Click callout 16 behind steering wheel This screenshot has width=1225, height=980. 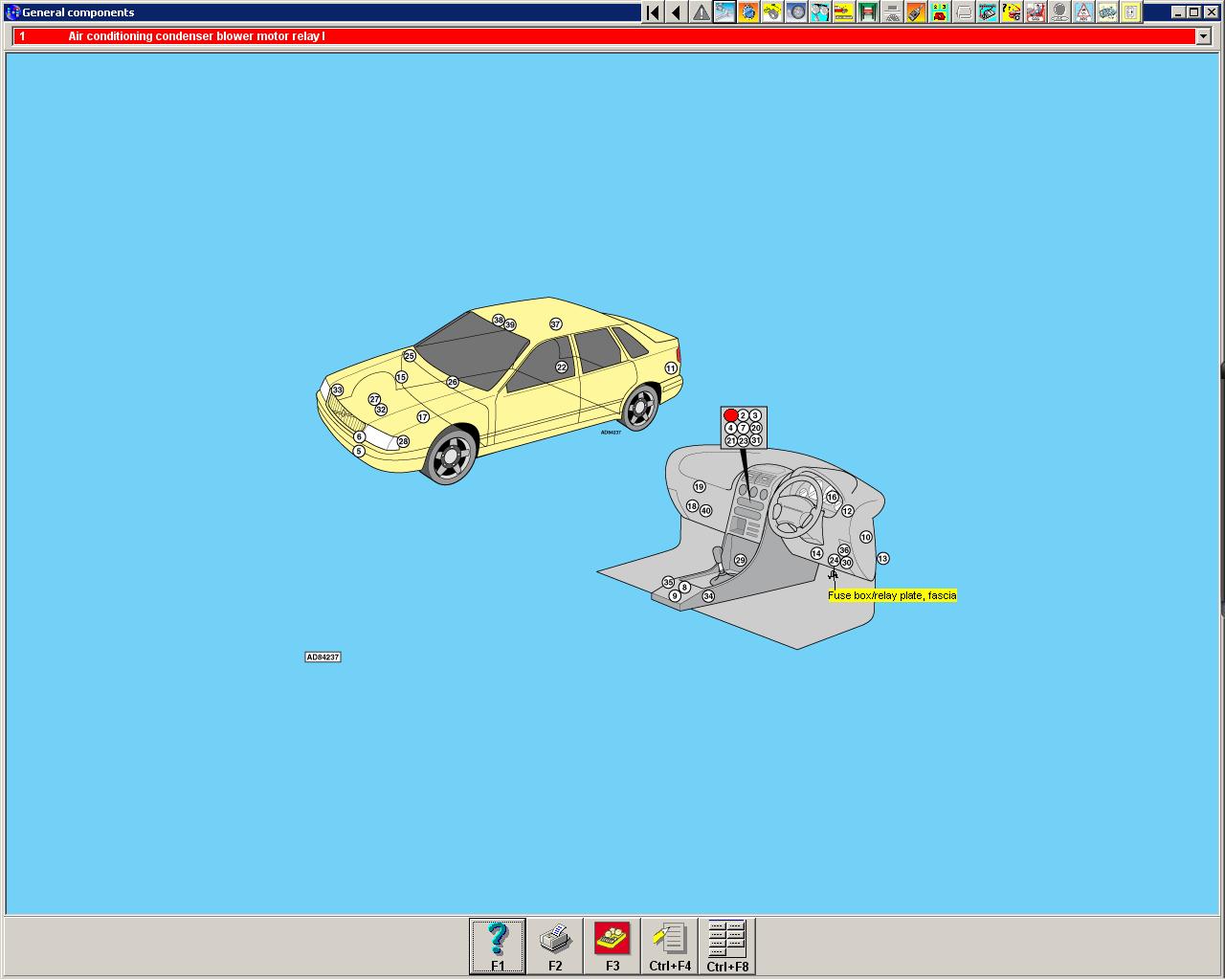tap(832, 497)
